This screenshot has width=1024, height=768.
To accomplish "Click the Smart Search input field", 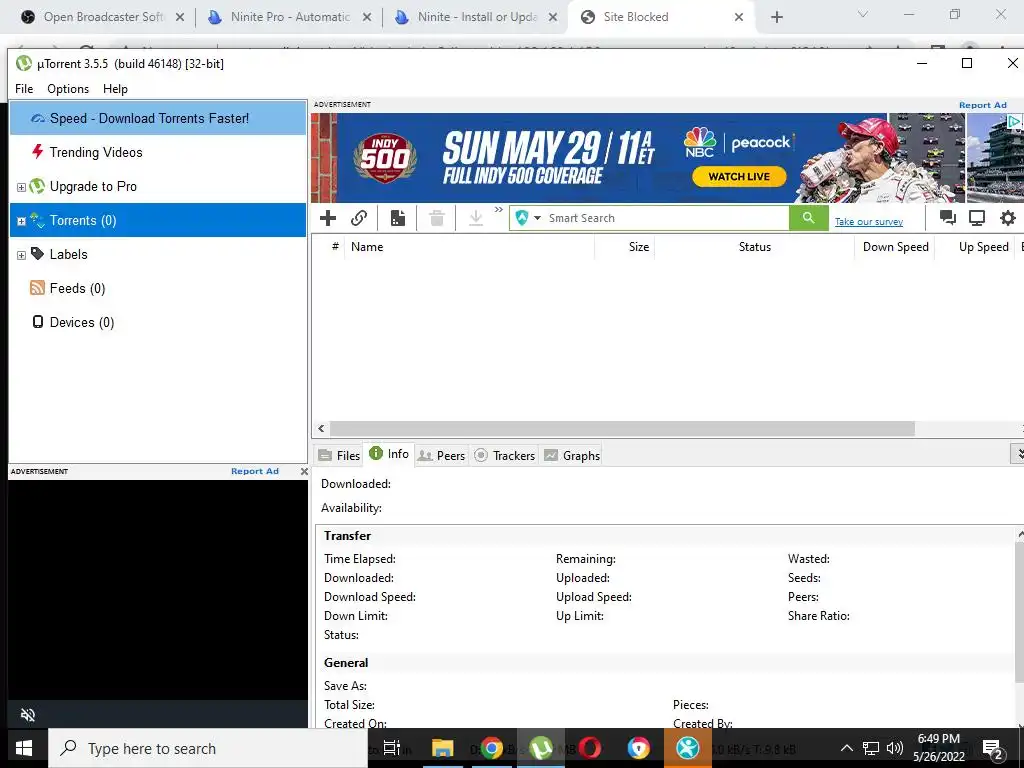I will pos(666,218).
